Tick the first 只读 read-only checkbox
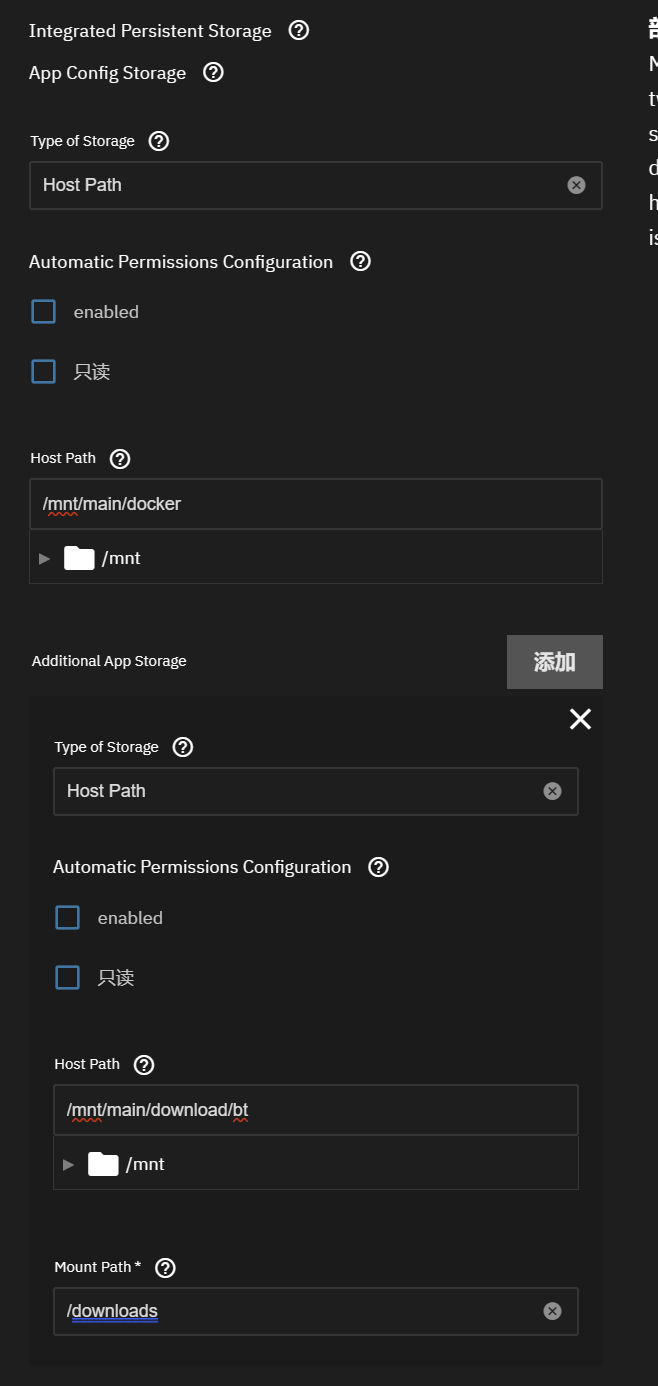Screen dimensions: 658x1386 tap(44, 372)
